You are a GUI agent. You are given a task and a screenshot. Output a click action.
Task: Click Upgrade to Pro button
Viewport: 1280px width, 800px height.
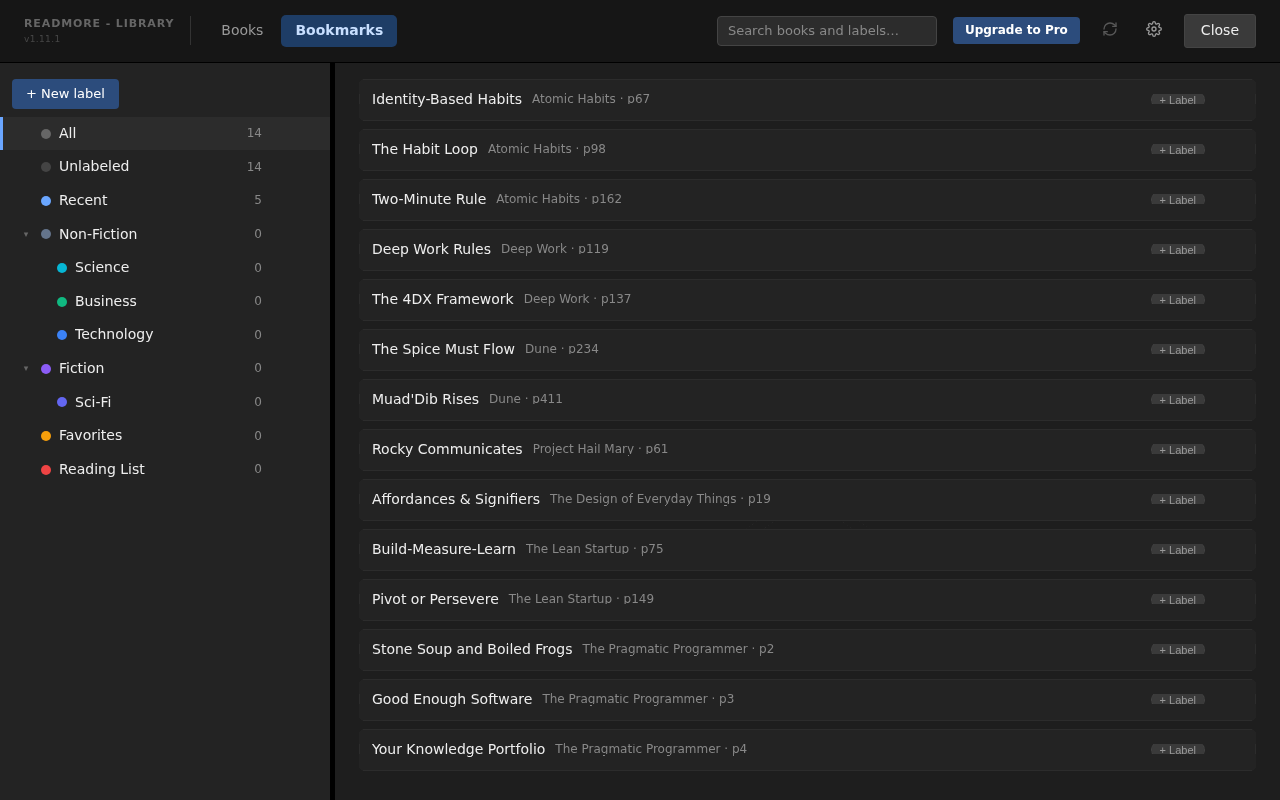click(x=1016, y=30)
